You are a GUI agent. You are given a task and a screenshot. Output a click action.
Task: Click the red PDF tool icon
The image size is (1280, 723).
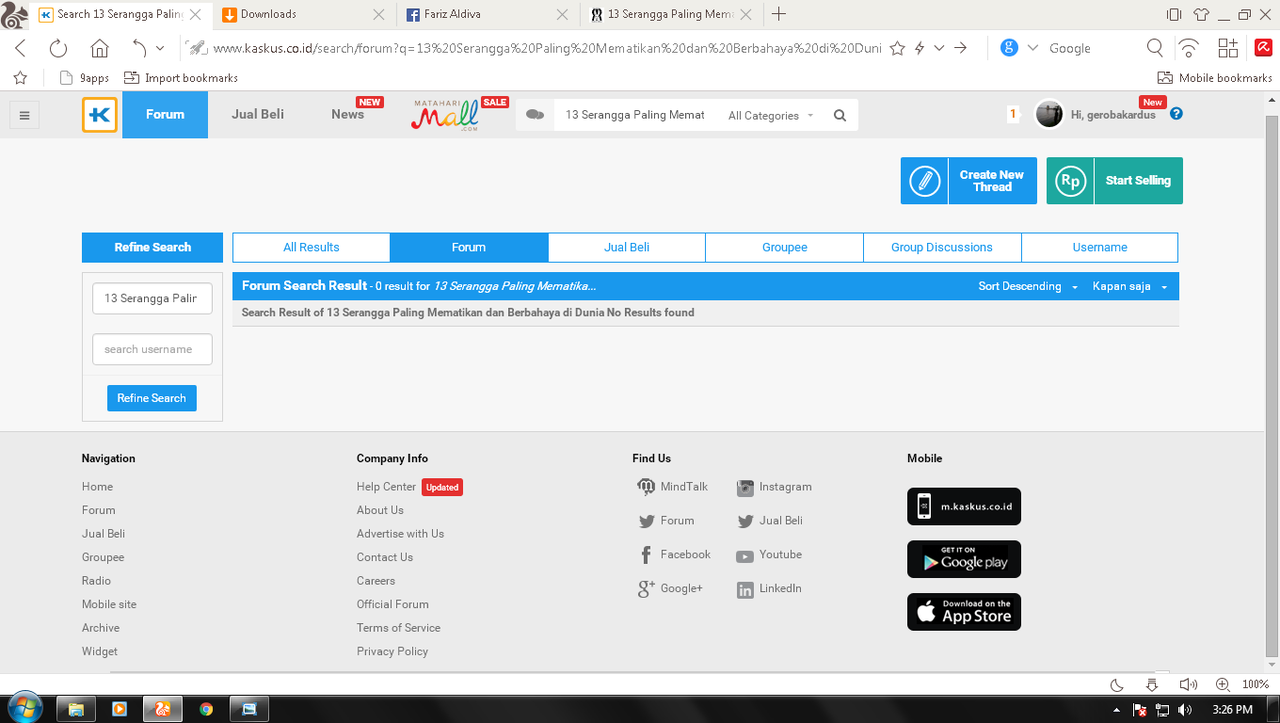tap(1264, 48)
